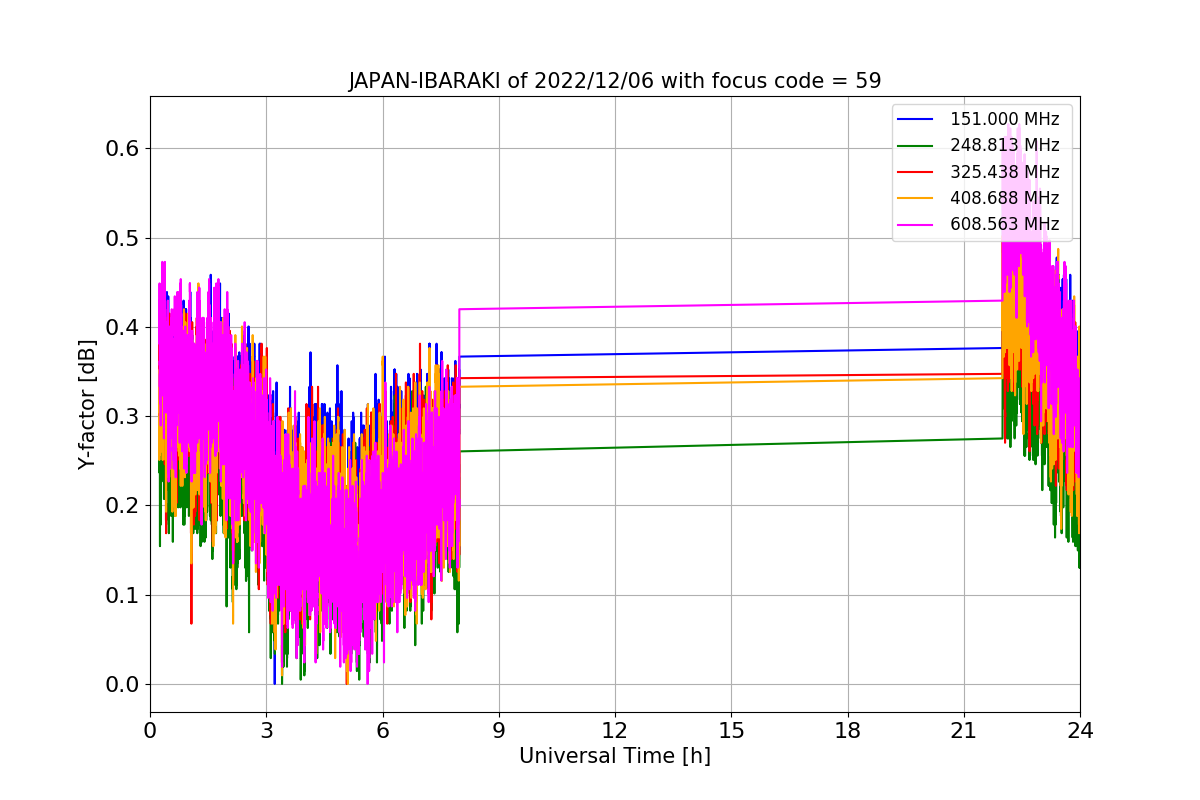Click the flat green line near 15 h
Screen dimensions: 1200x800
click(731, 445)
